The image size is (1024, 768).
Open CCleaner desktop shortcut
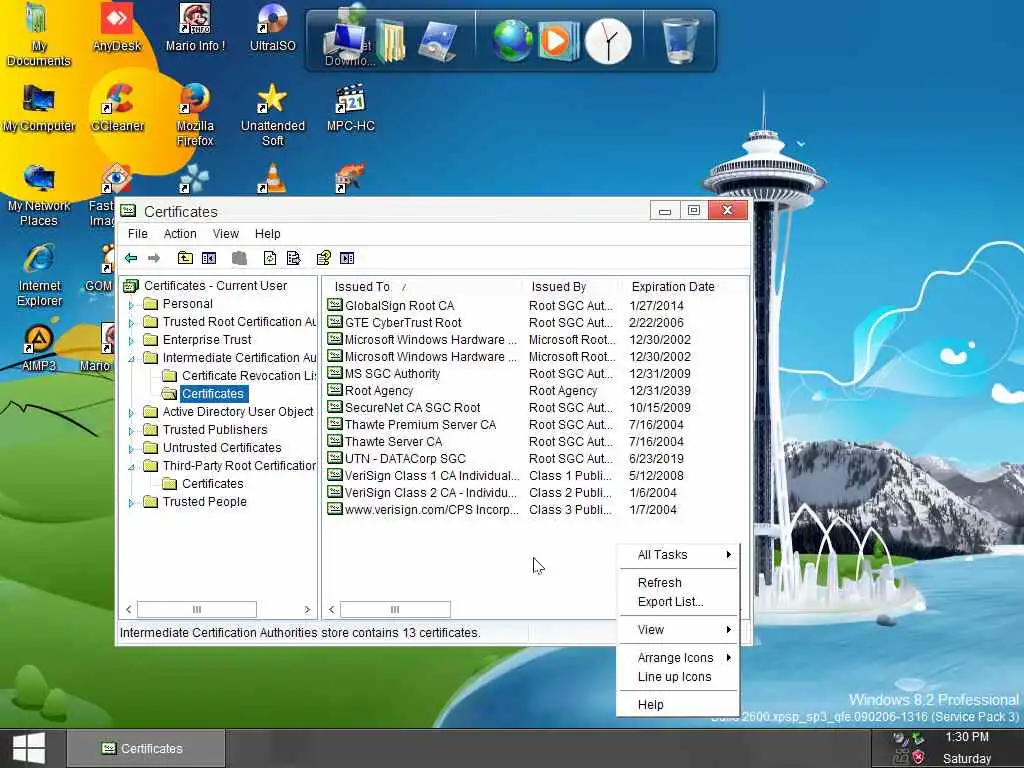point(117,108)
